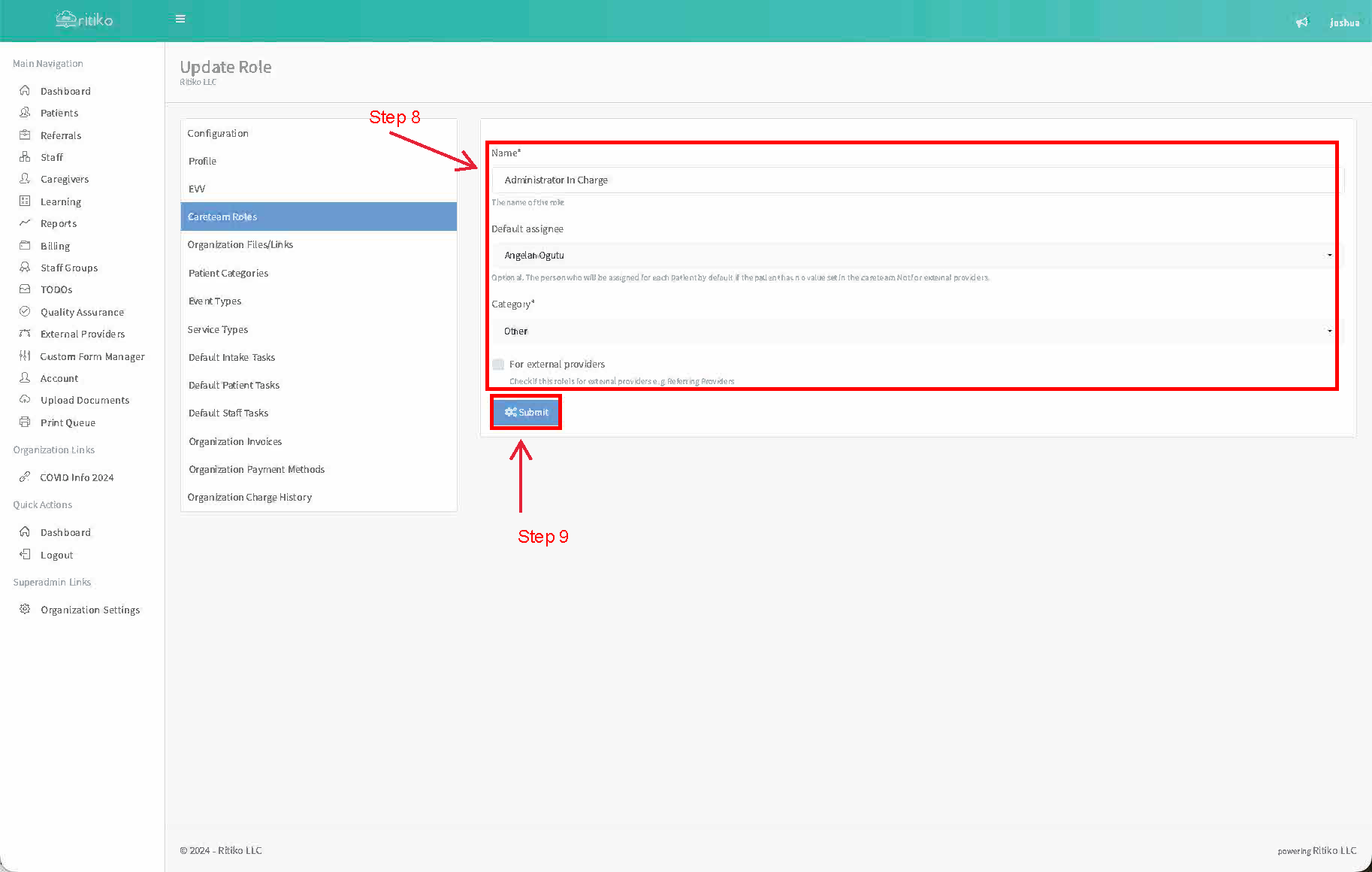Toggle the For external providers checkbox
The width and height of the screenshot is (1372, 872).
pos(498,365)
